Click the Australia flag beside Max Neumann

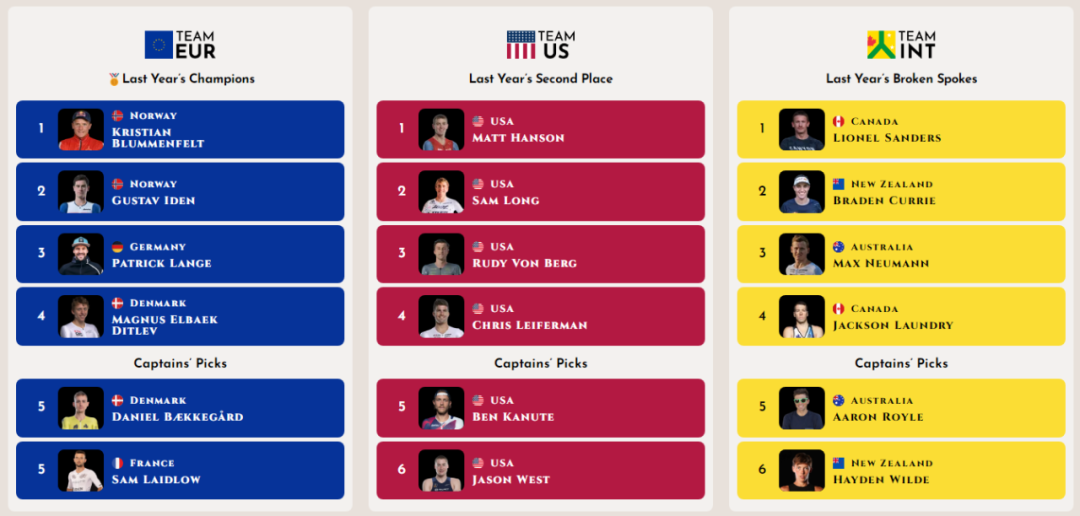pos(839,247)
